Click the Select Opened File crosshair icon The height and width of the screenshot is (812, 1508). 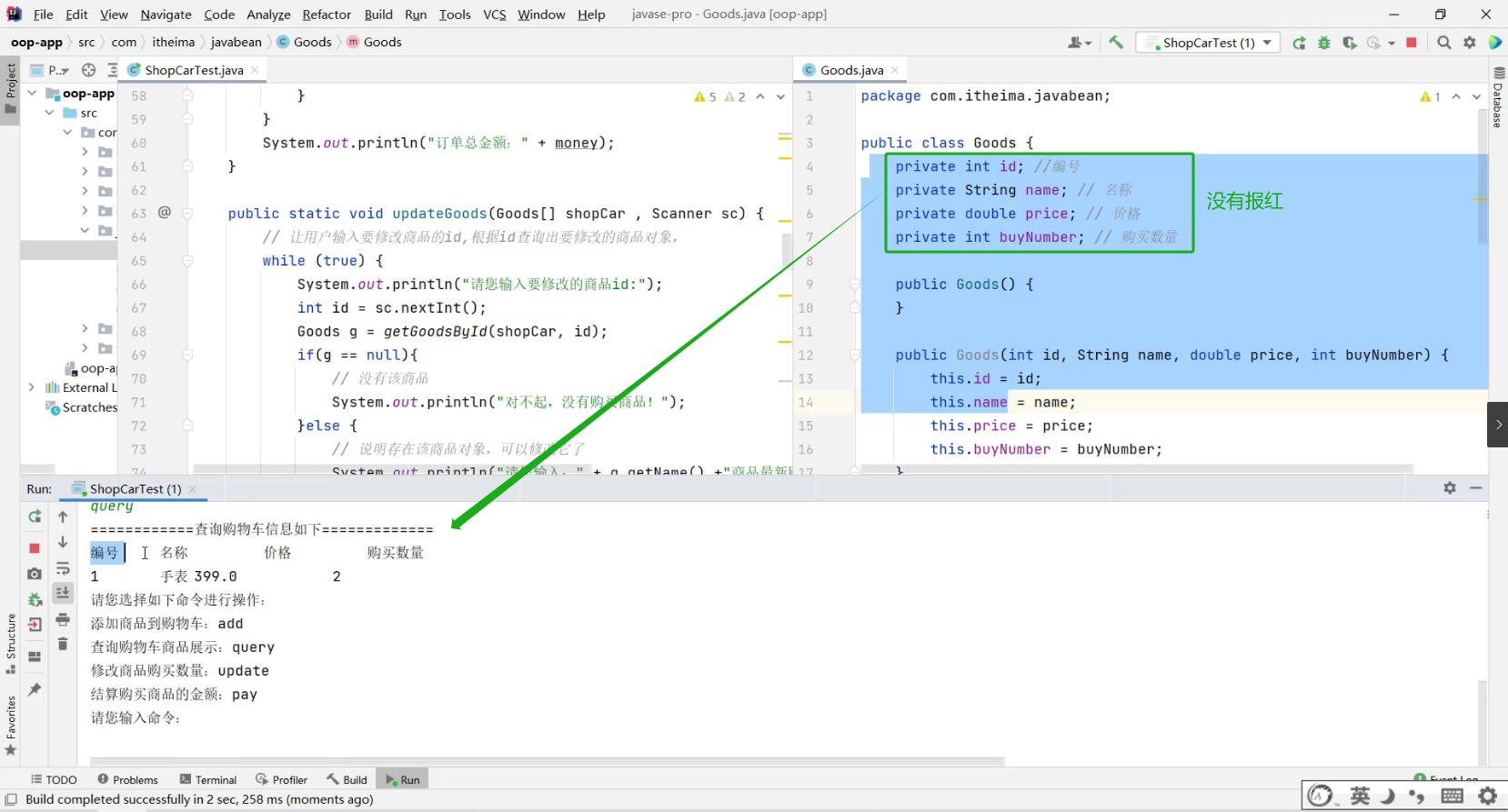(88, 70)
